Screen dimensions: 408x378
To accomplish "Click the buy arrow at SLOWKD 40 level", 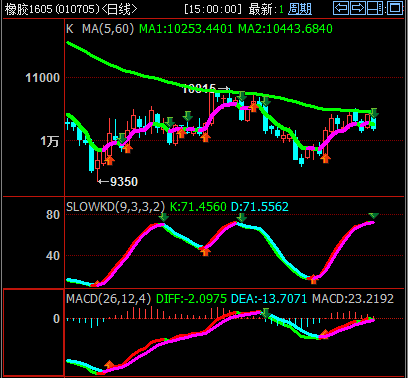I will point(205,251).
